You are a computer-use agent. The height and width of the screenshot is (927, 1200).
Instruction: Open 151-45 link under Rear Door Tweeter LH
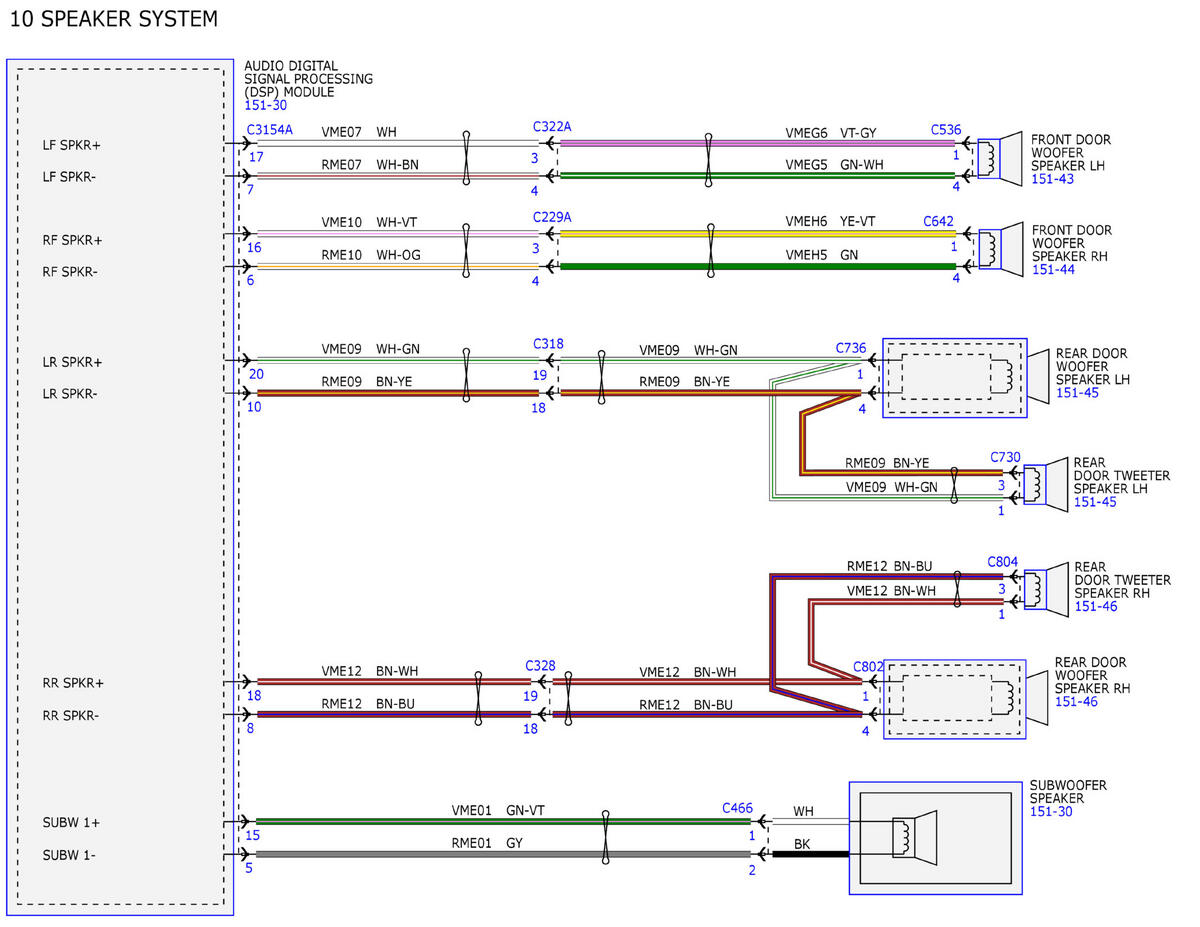pos(1095,502)
